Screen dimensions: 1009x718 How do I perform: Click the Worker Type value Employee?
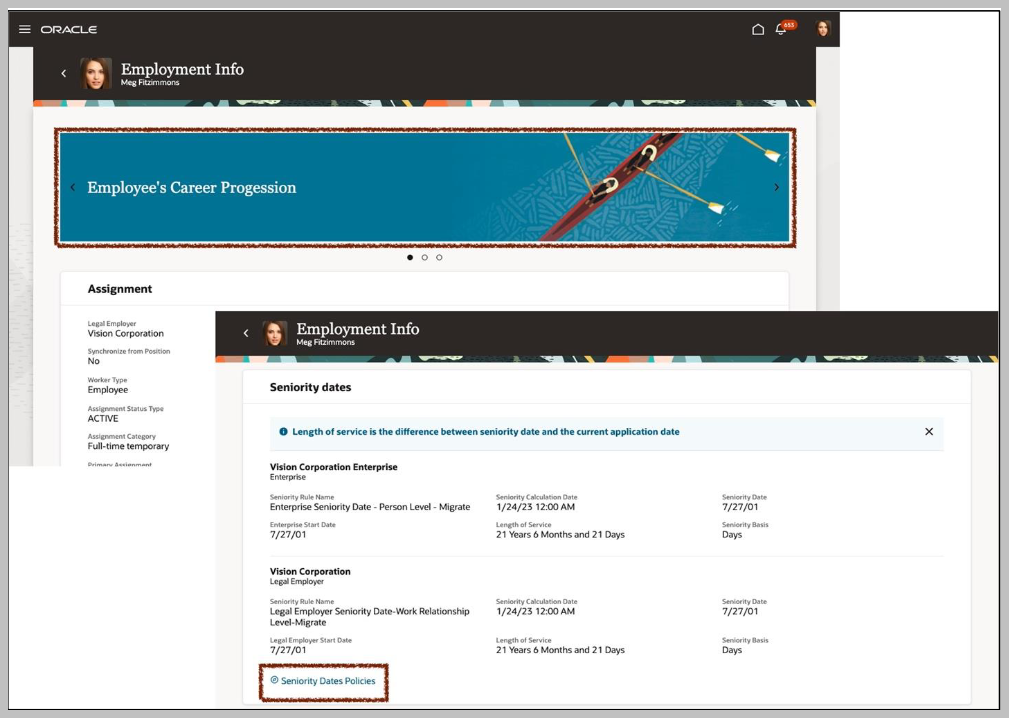tap(107, 390)
